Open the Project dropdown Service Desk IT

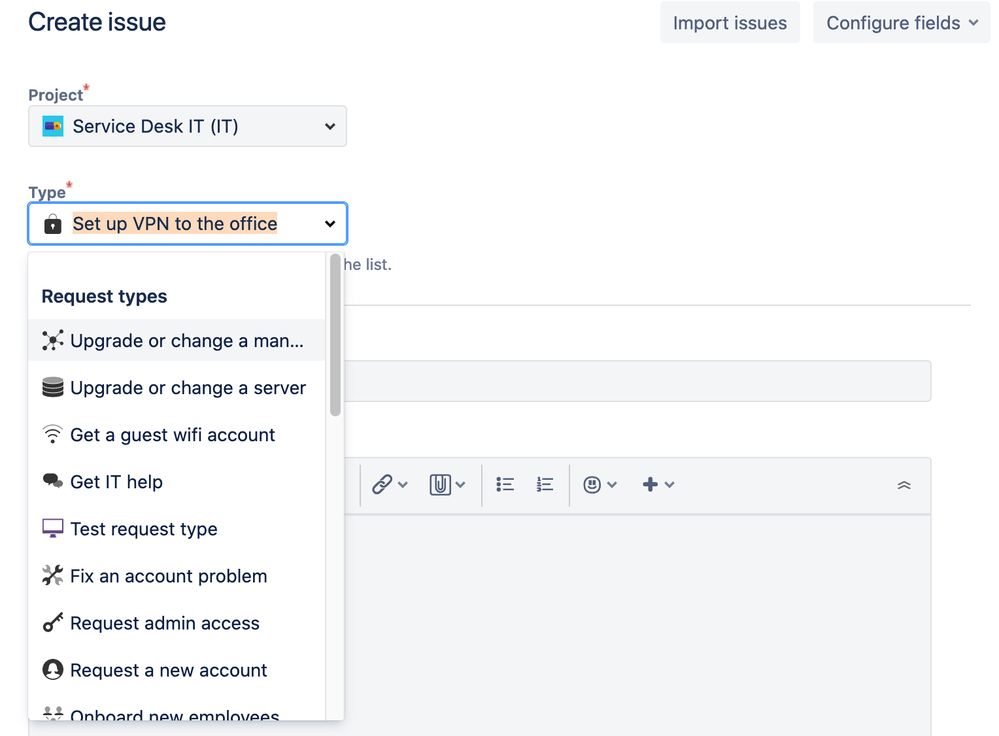[x=187, y=126]
